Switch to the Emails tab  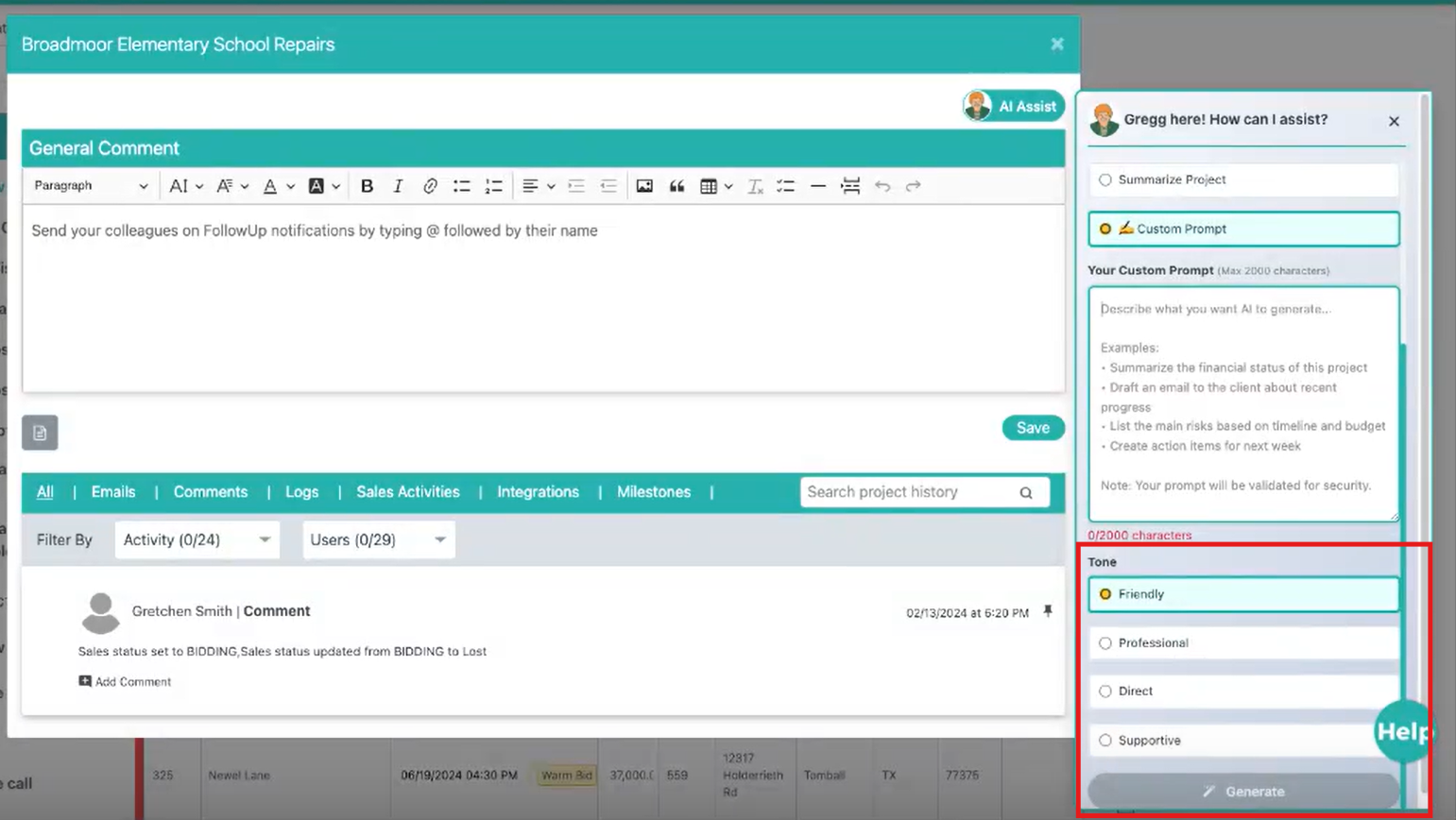tap(113, 492)
